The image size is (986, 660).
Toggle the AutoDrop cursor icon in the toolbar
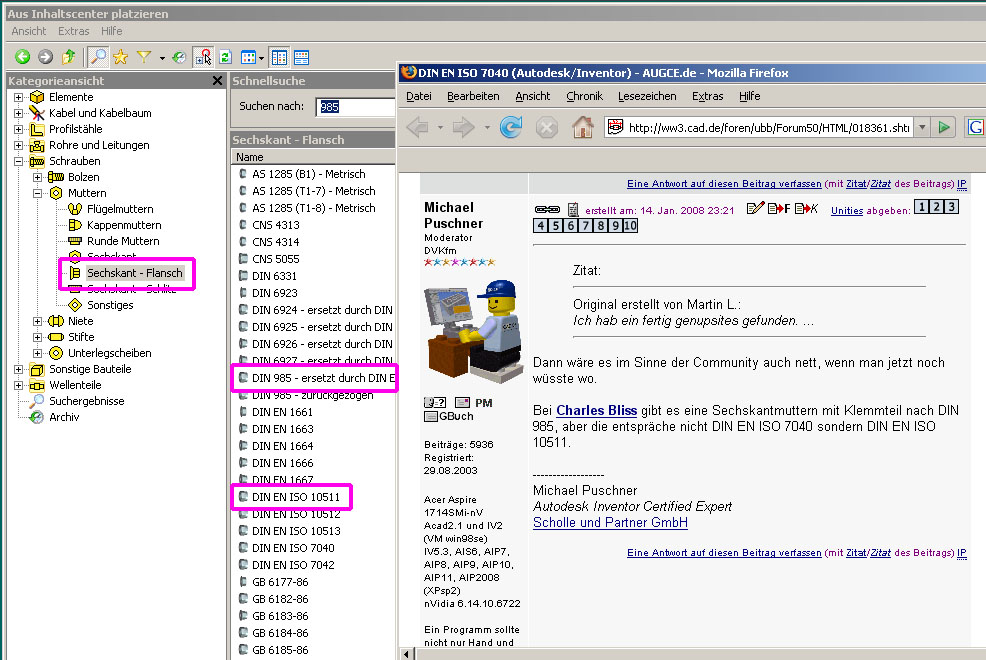point(203,57)
